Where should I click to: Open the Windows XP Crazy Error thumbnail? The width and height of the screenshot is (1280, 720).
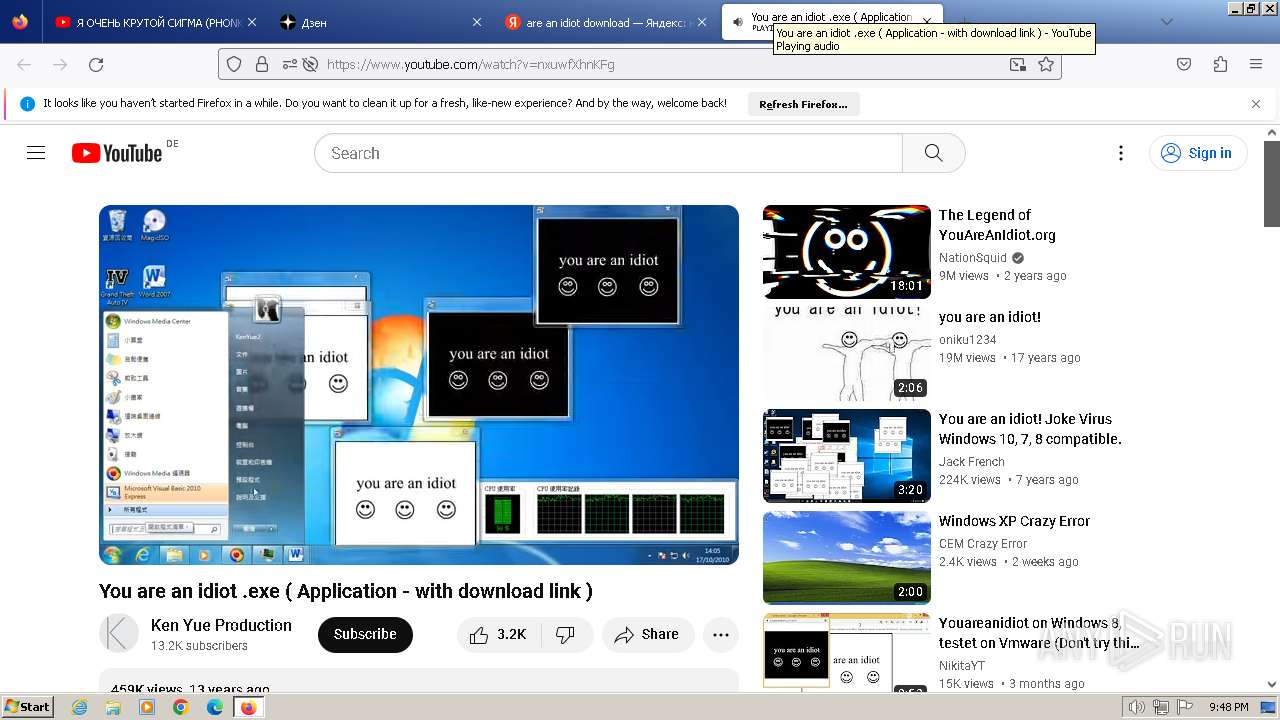(847, 558)
